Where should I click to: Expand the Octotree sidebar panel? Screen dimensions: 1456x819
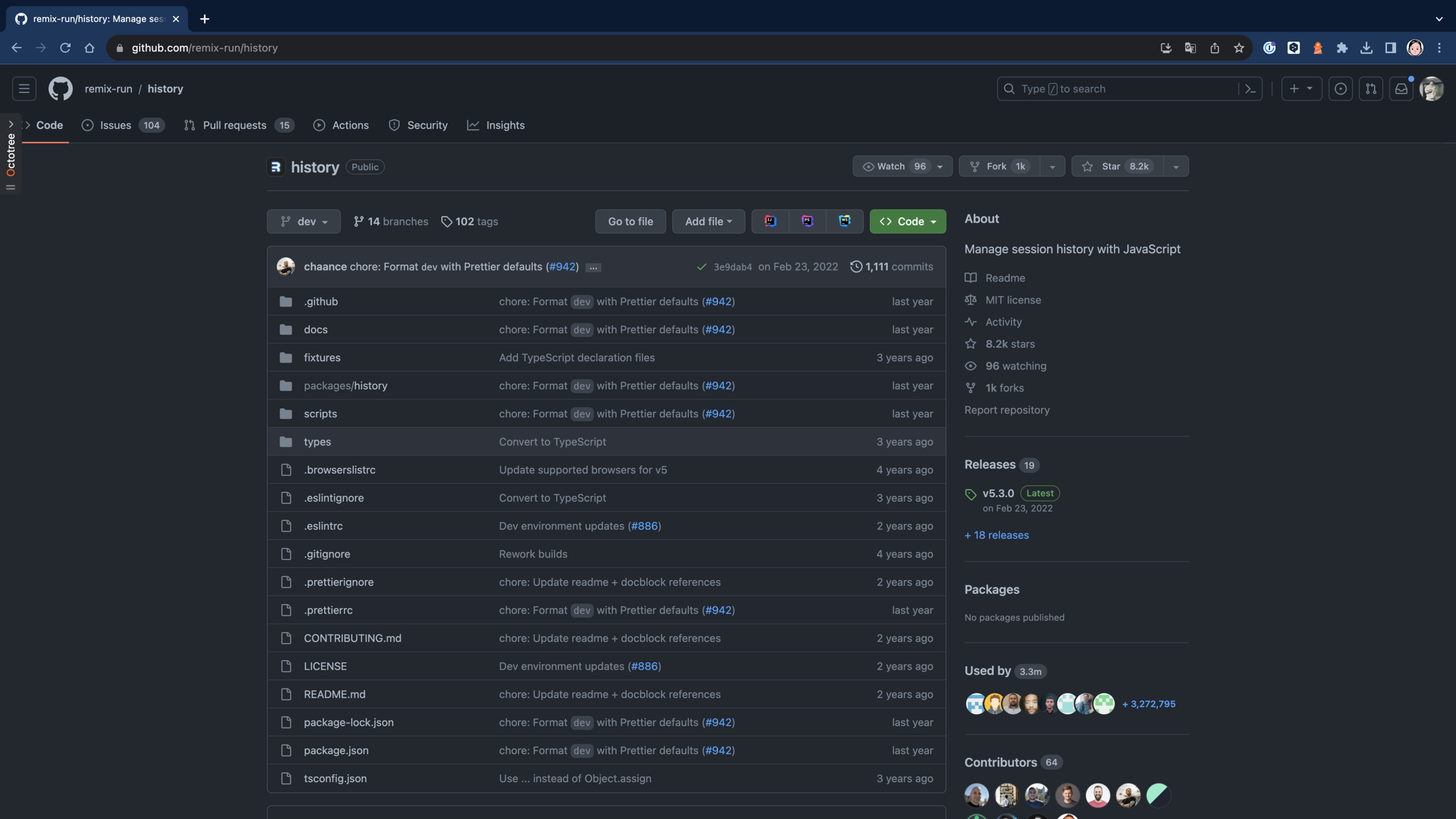[x=11, y=124]
